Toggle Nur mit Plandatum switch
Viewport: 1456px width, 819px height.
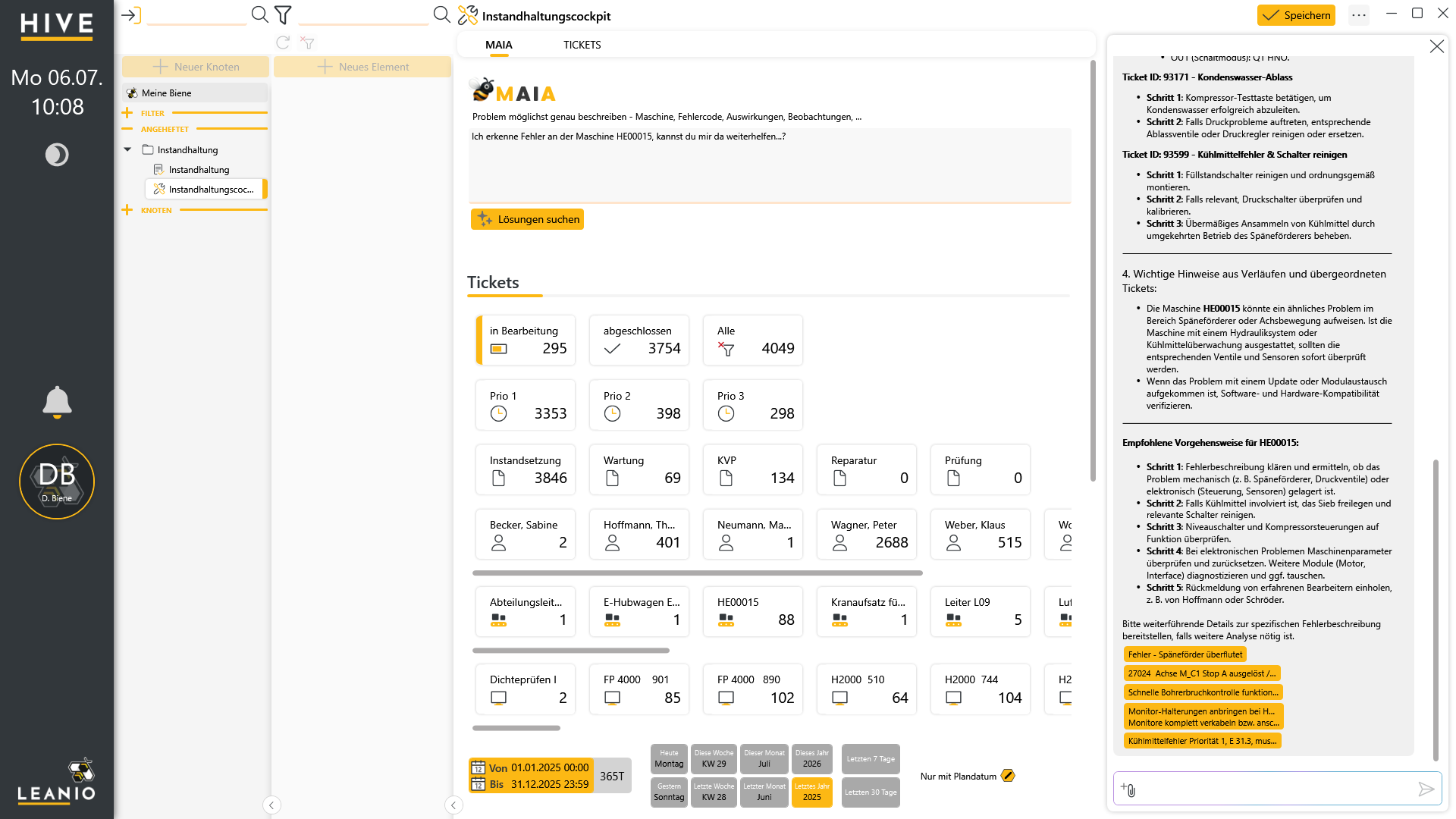click(1008, 776)
